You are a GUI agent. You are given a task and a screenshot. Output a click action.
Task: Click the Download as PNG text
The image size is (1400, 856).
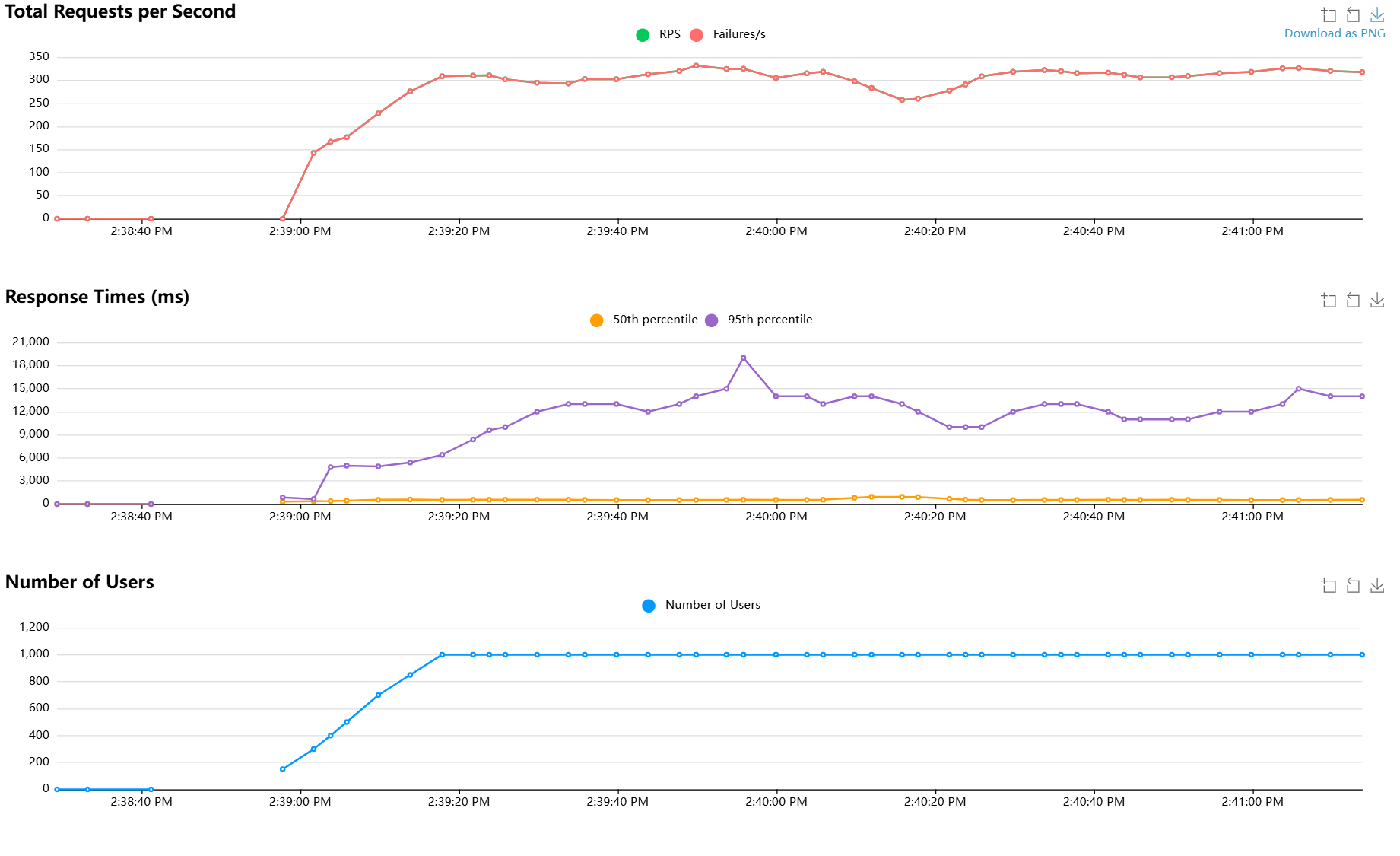pyautogui.click(x=1334, y=33)
